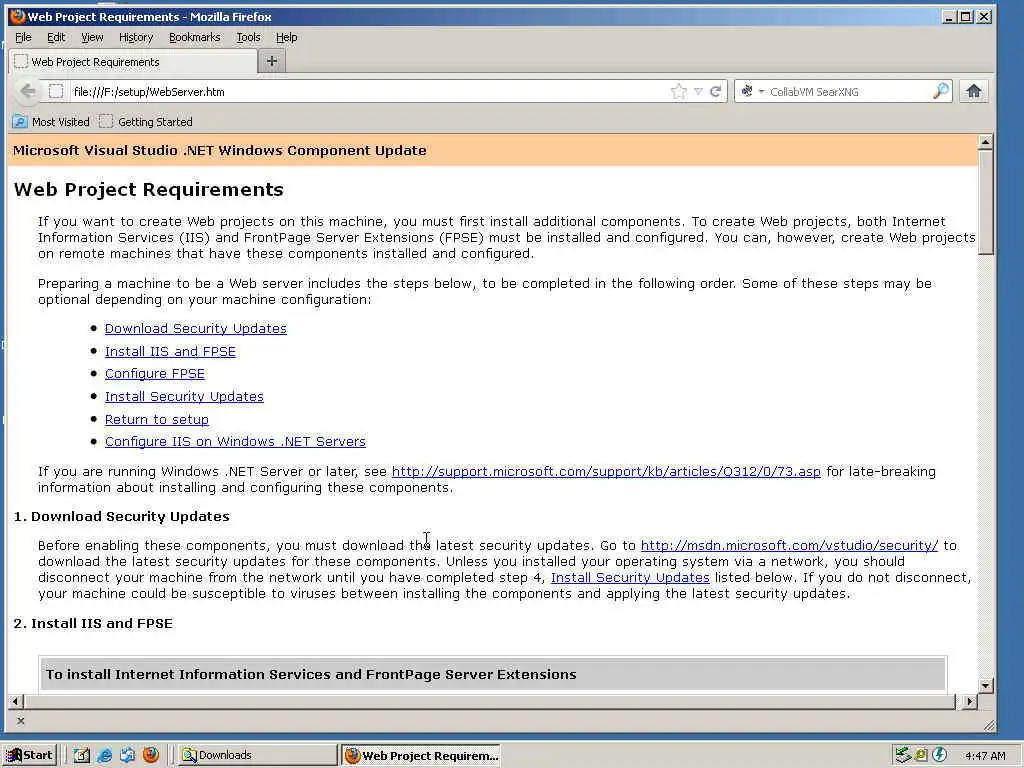Click the Microsoft Visual Studio .NET banner text

click(219, 150)
